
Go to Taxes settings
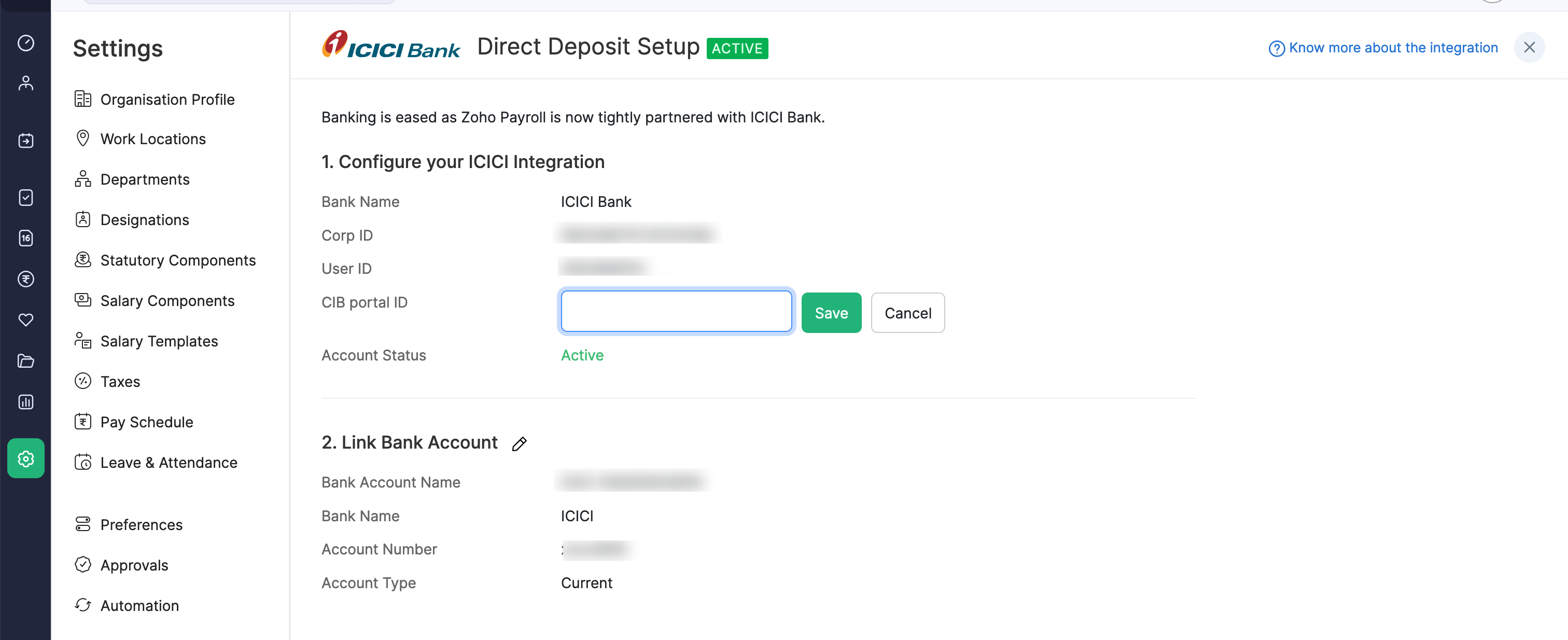pyautogui.click(x=122, y=381)
